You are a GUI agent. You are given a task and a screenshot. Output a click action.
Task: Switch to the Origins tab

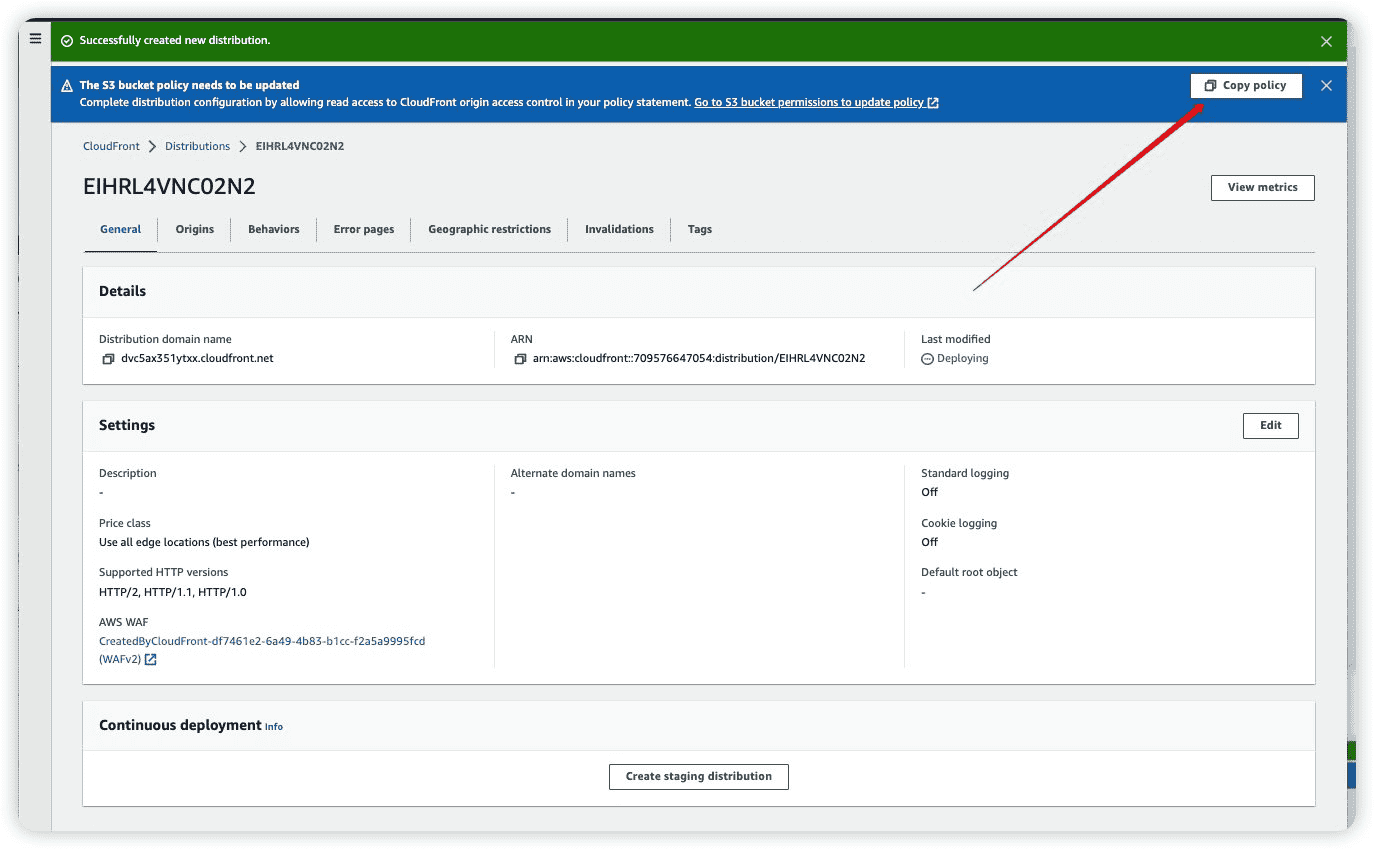[x=195, y=229]
